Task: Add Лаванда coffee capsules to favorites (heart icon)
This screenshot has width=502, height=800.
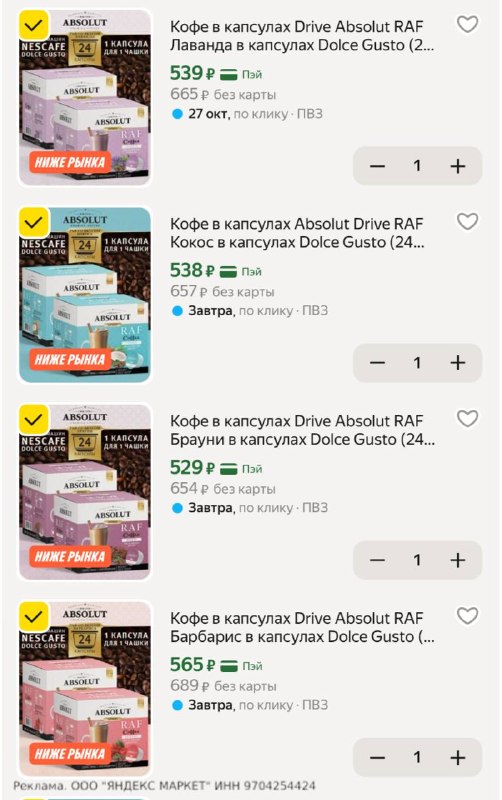Action: coord(467,24)
